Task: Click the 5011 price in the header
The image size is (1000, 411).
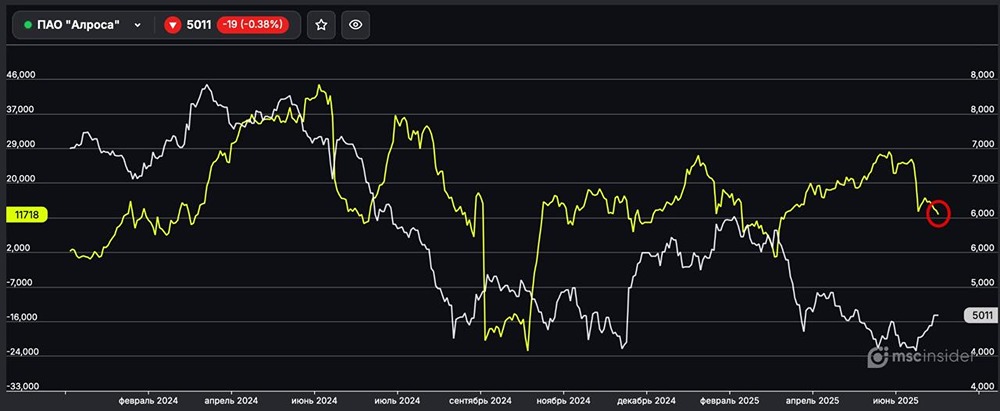Action: (x=200, y=25)
